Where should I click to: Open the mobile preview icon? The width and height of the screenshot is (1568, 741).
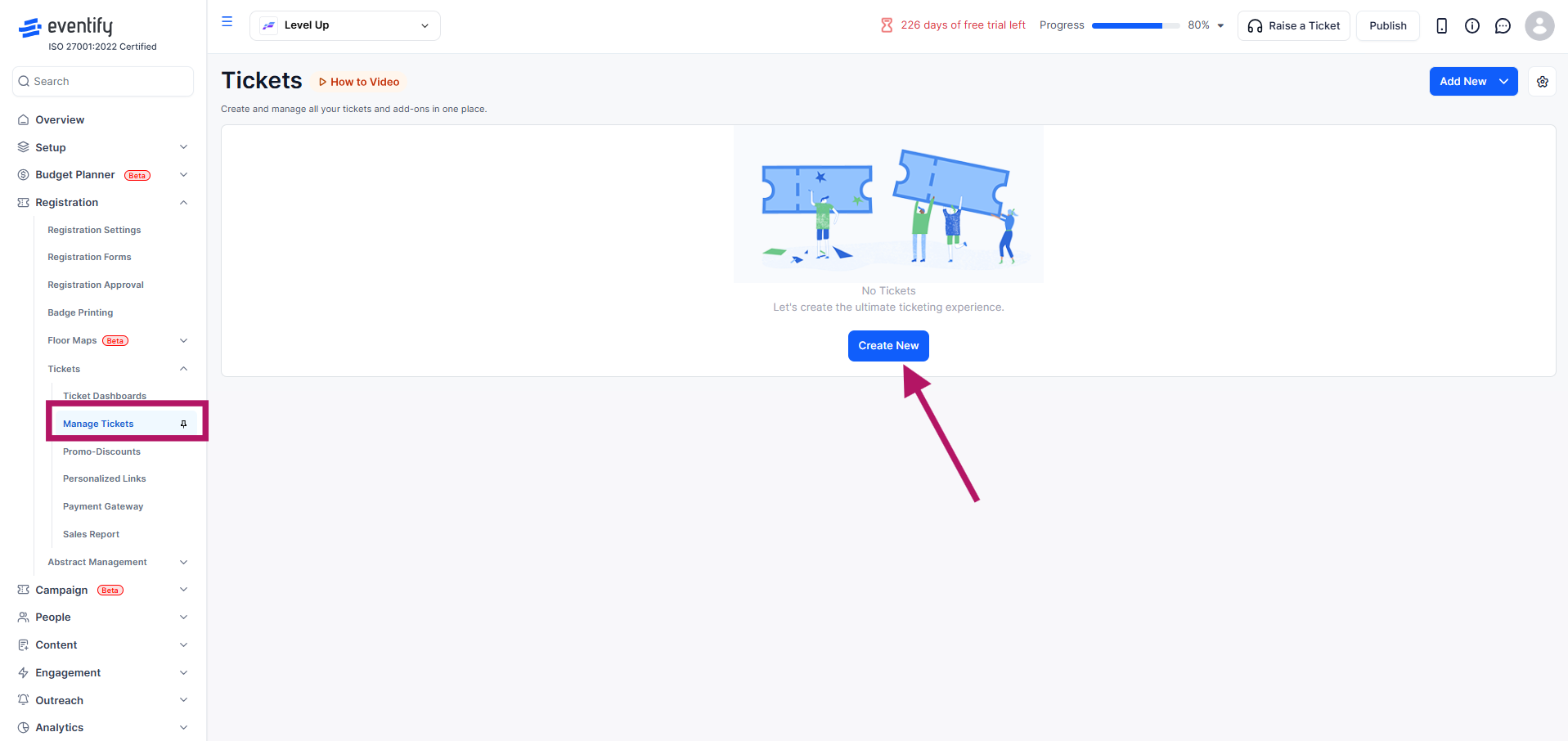click(1442, 26)
